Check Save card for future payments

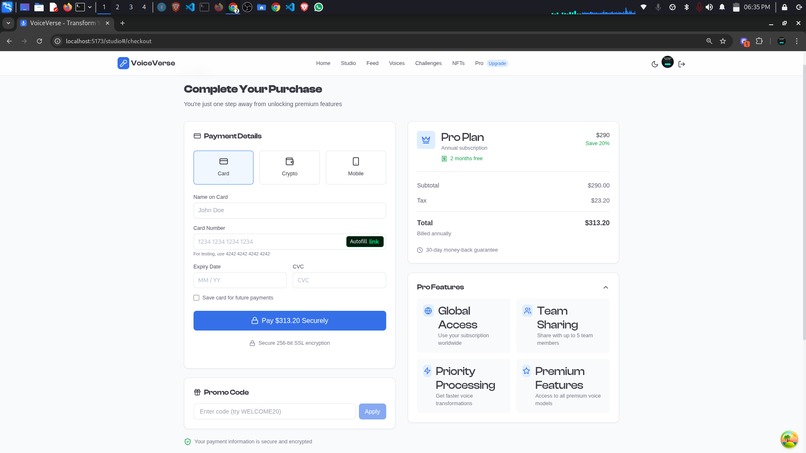(196, 298)
